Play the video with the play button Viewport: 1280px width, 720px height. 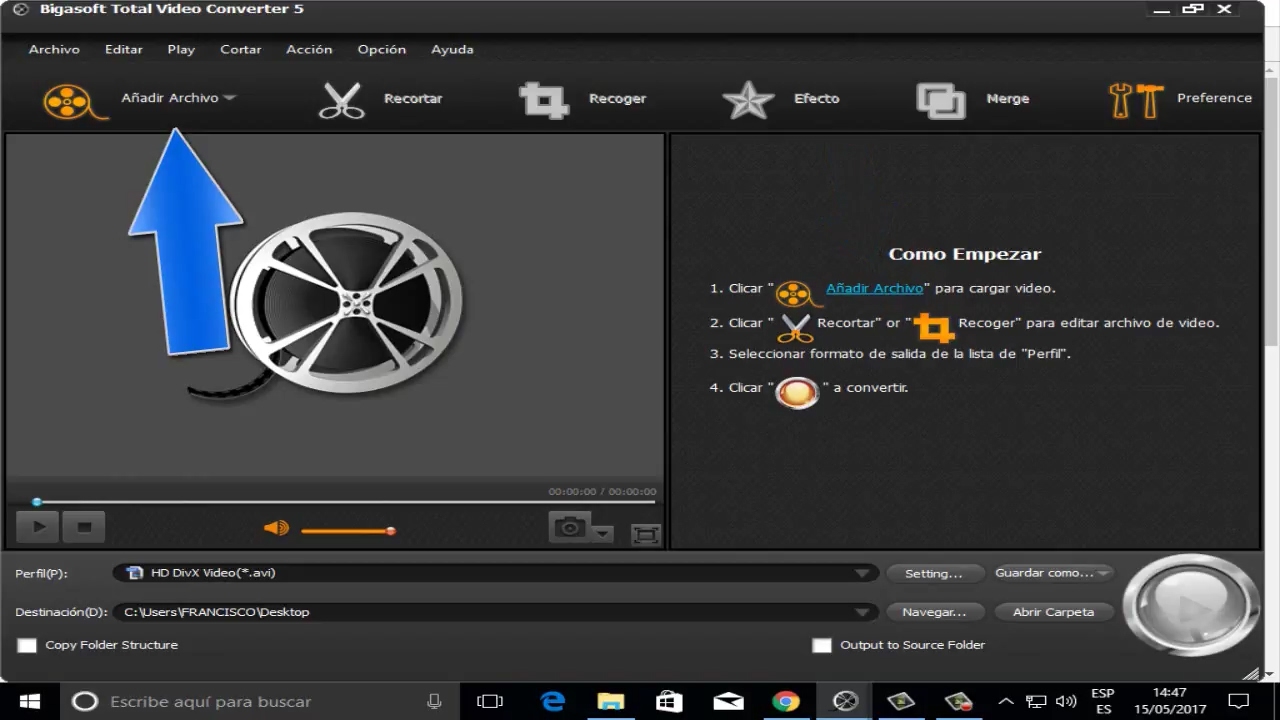[38, 526]
